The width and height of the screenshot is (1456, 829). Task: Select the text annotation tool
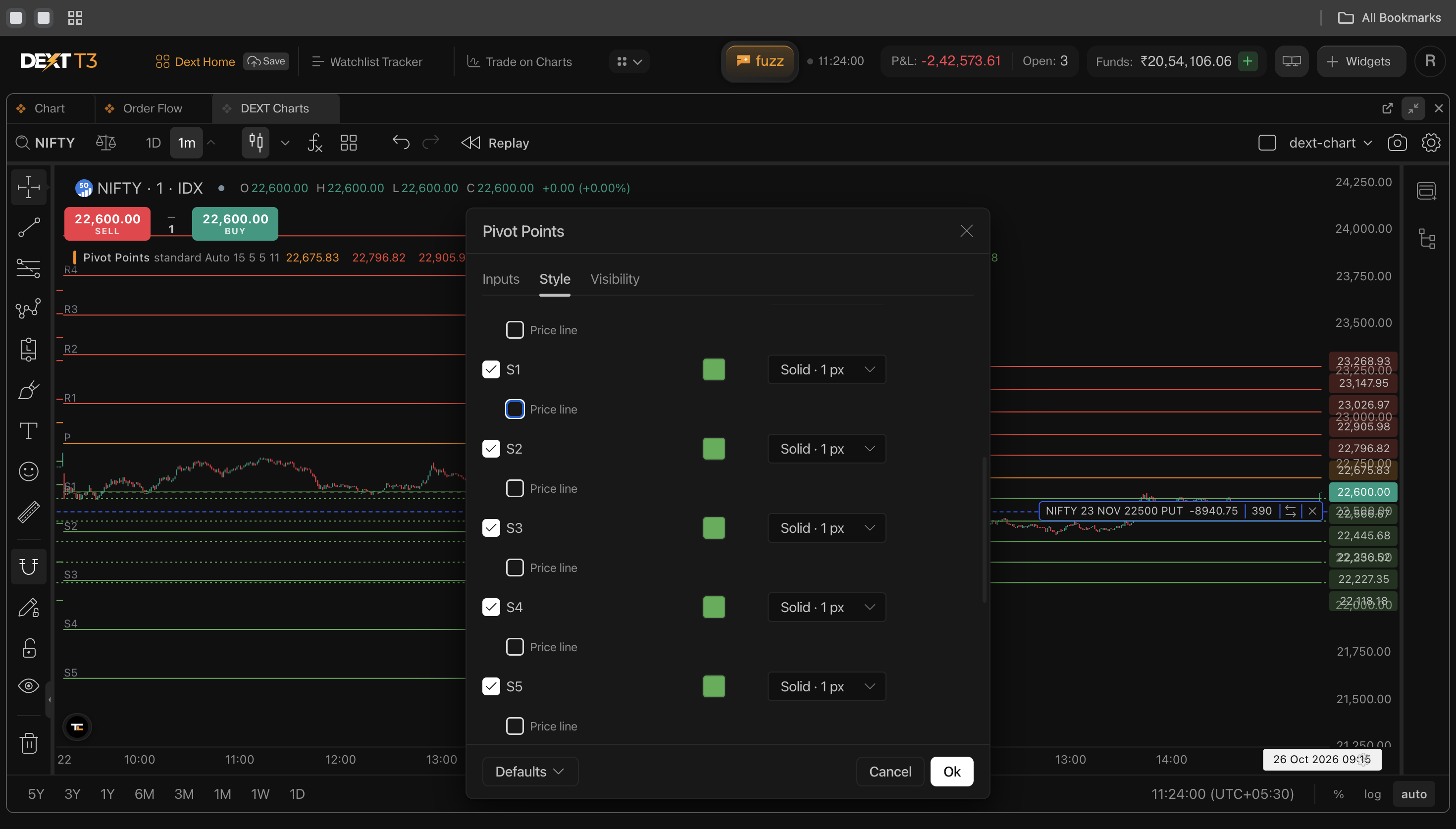click(28, 430)
